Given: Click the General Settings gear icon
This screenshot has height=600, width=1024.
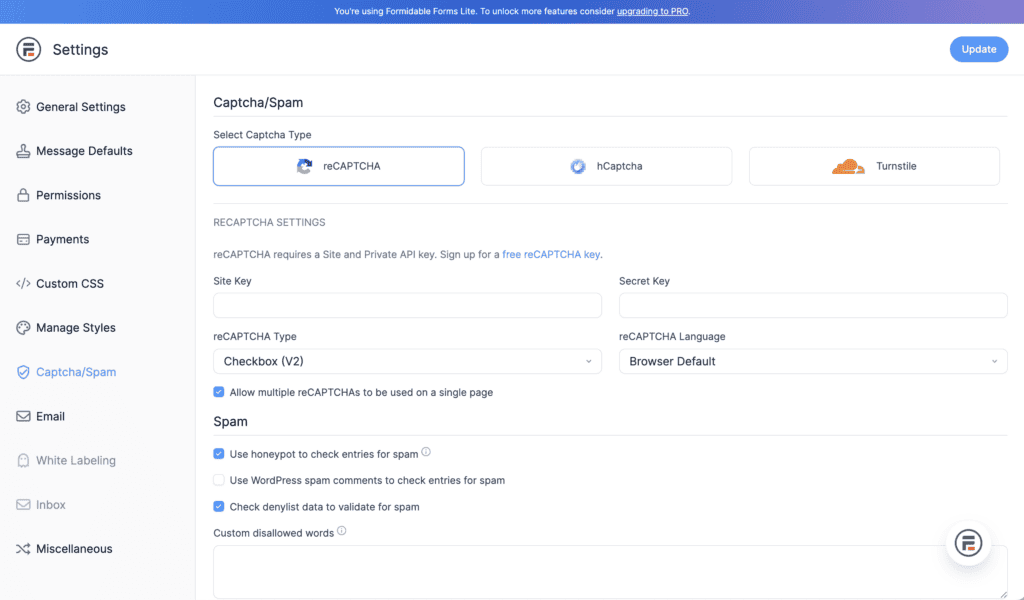Looking at the screenshot, I should click(24, 106).
